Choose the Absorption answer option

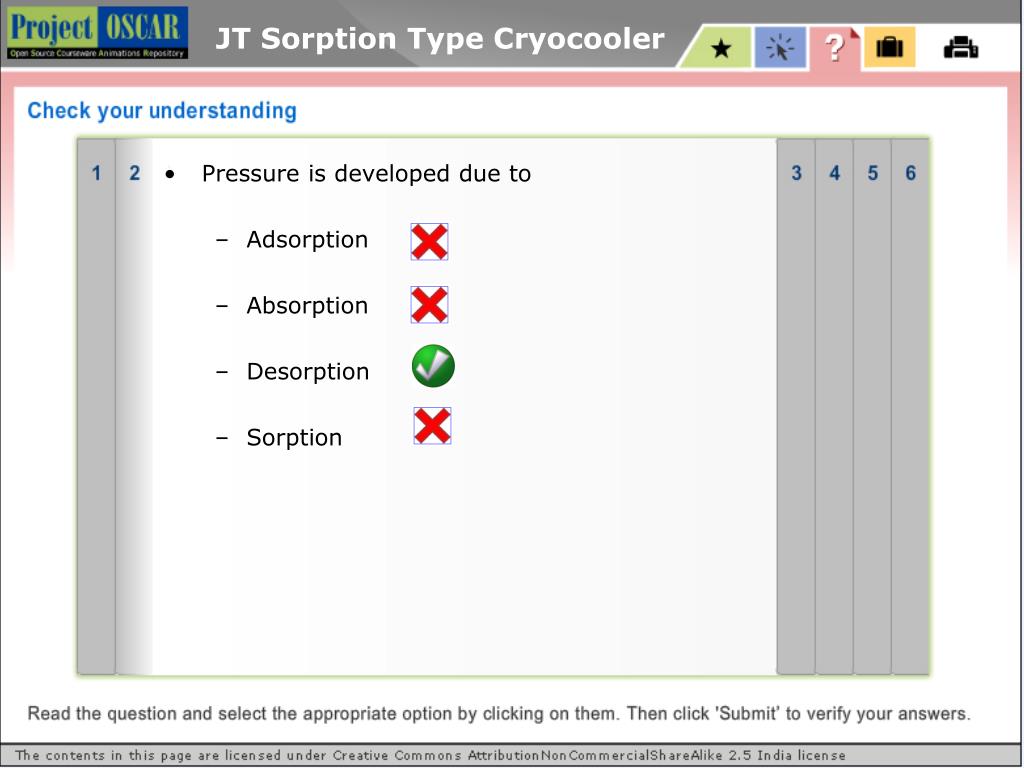tap(307, 306)
